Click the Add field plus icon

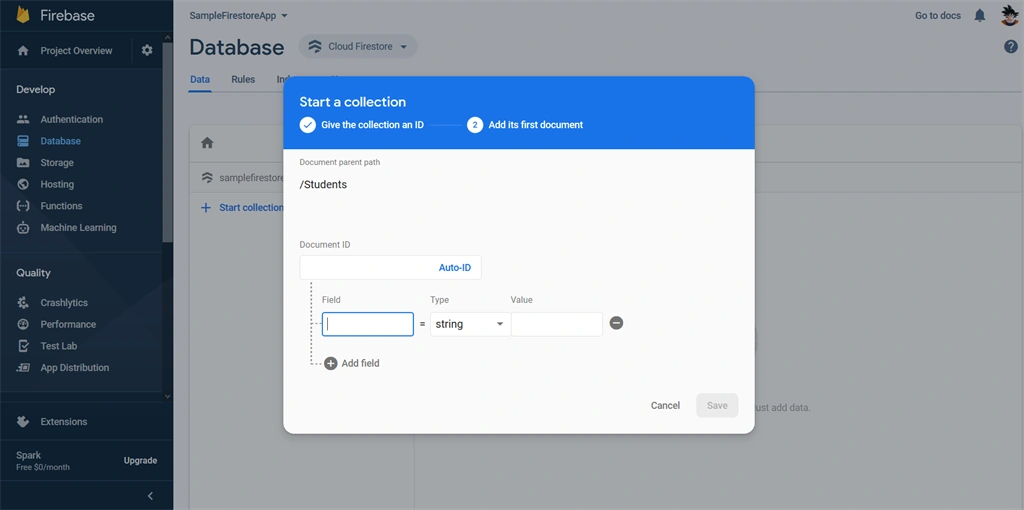330,363
